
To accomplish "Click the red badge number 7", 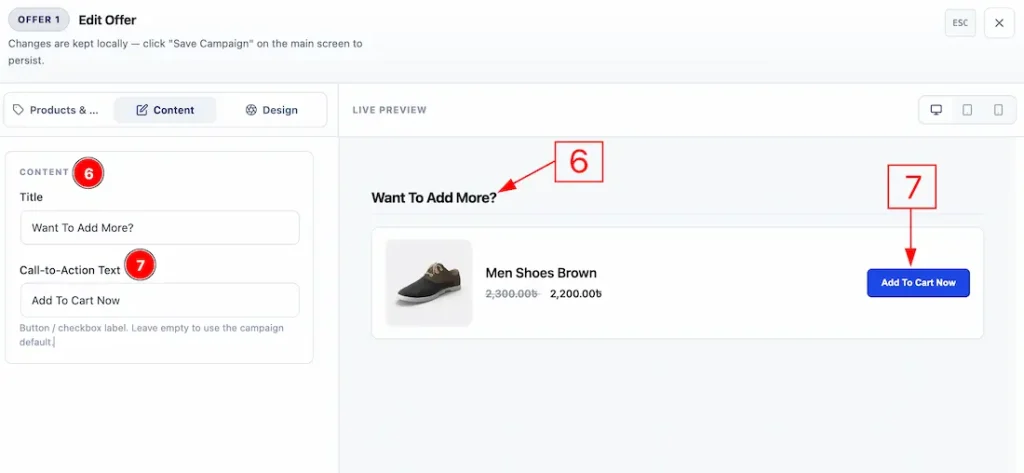I will pyautogui.click(x=140, y=266).
